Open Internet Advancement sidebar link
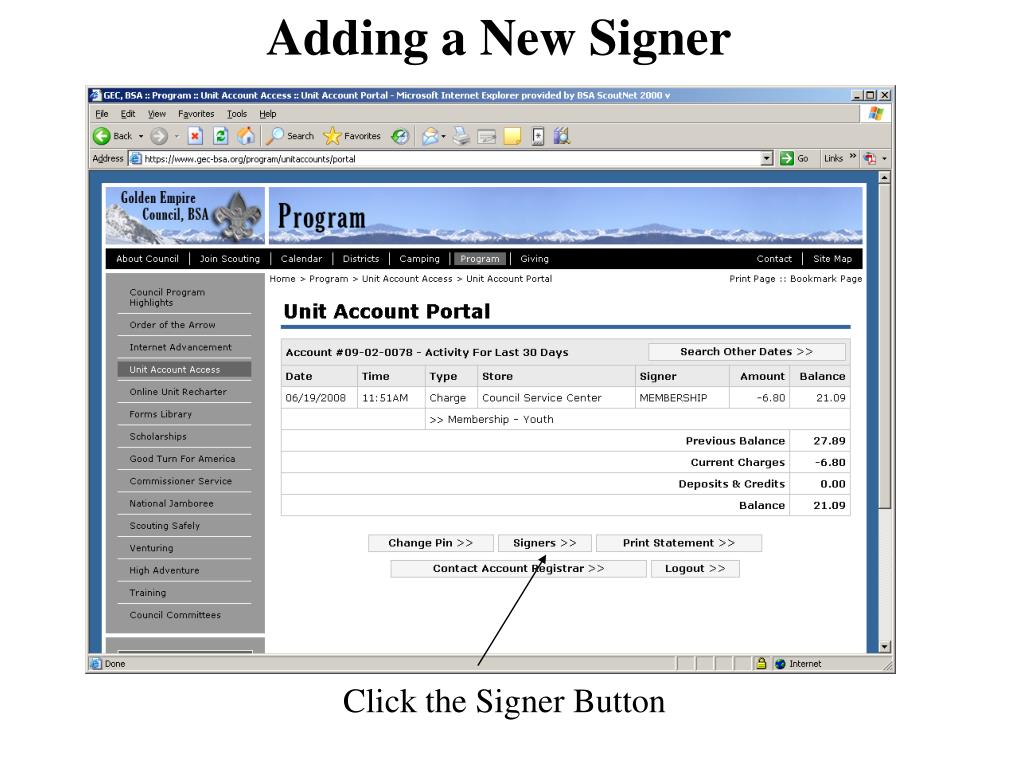The height and width of the screenshot is (768, 1024). [180, 347]
